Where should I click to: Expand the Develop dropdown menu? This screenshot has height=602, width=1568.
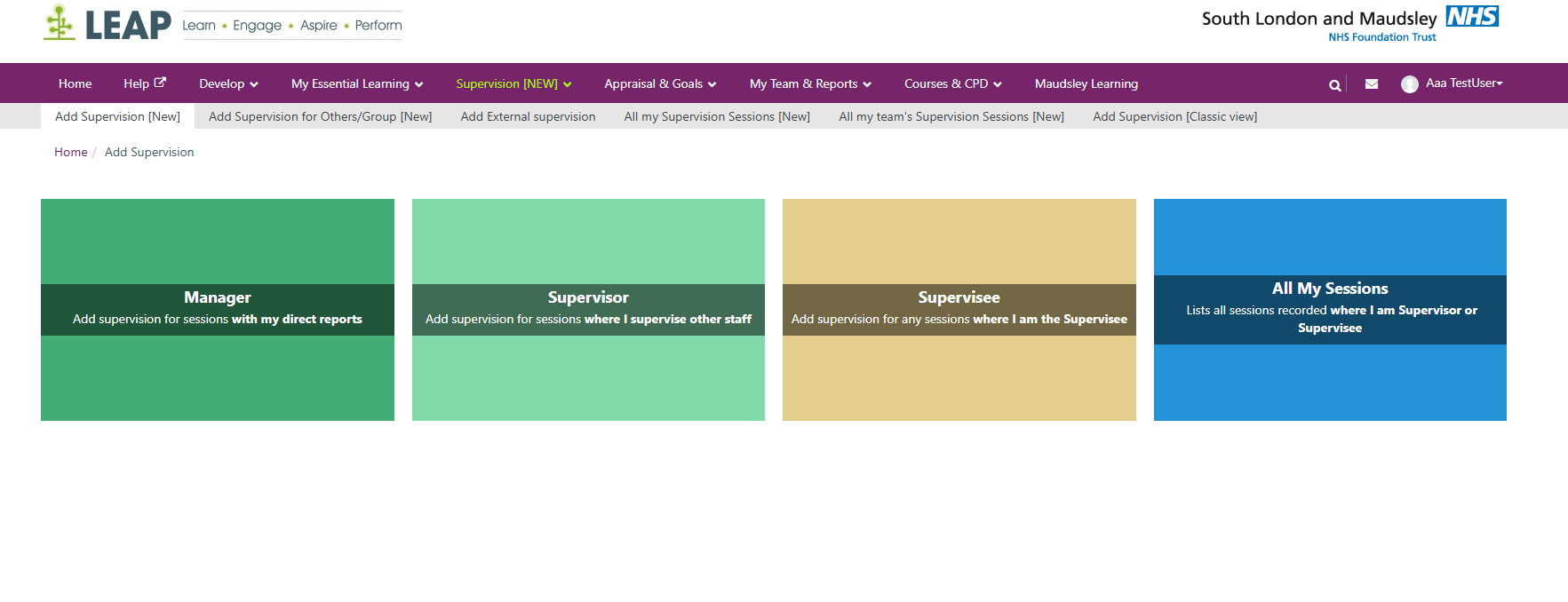tap(228, 83)
